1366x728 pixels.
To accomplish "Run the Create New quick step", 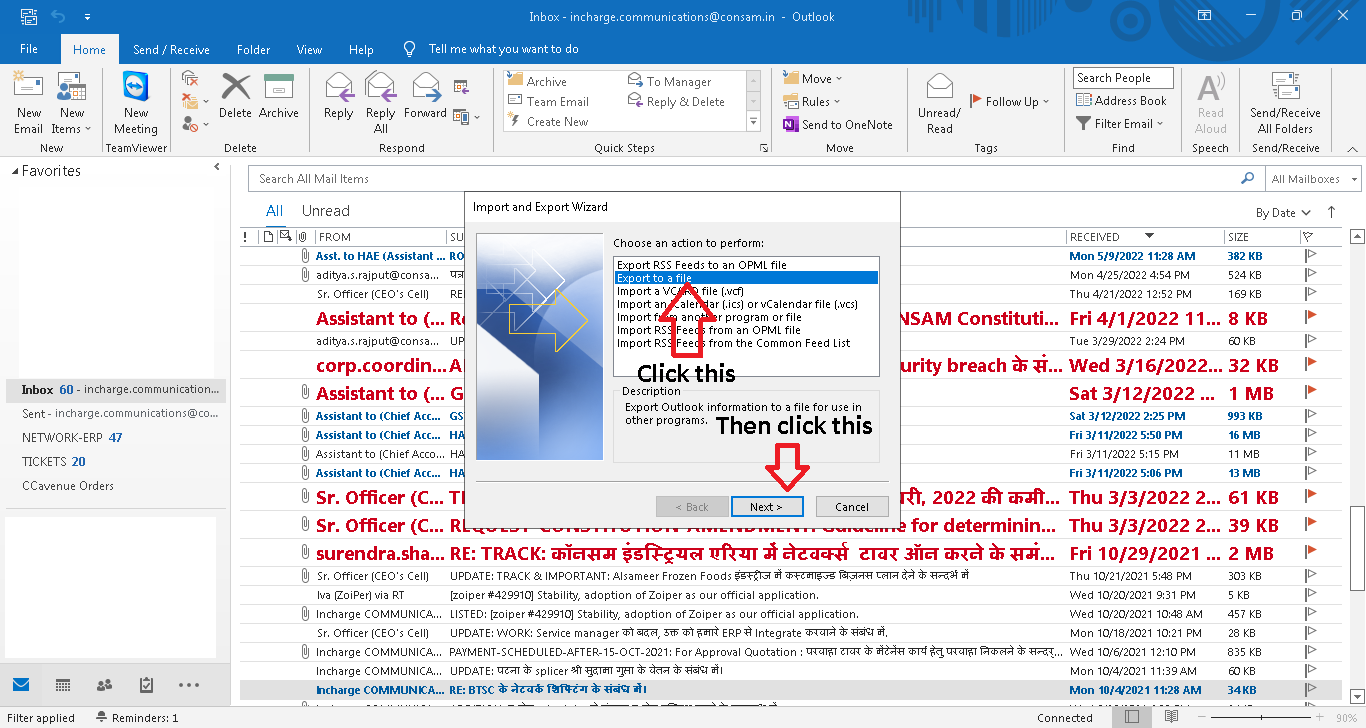I will 548,121.
